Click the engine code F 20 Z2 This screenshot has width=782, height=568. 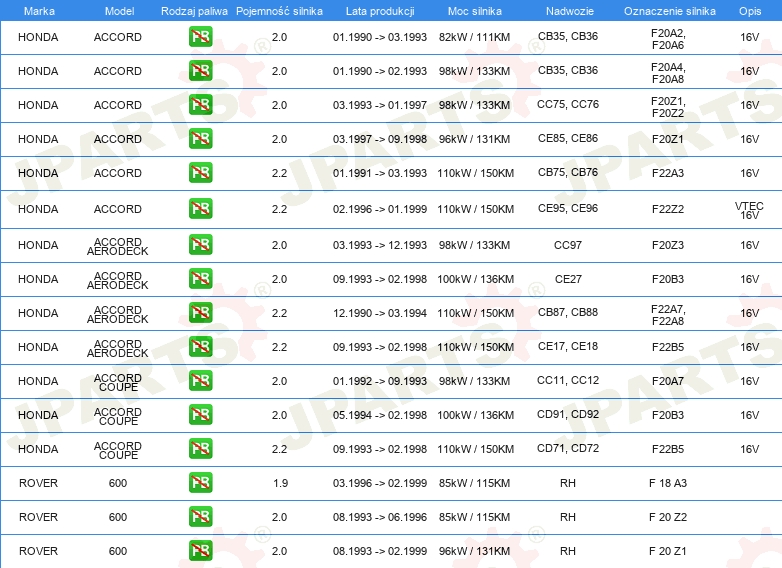668,517
